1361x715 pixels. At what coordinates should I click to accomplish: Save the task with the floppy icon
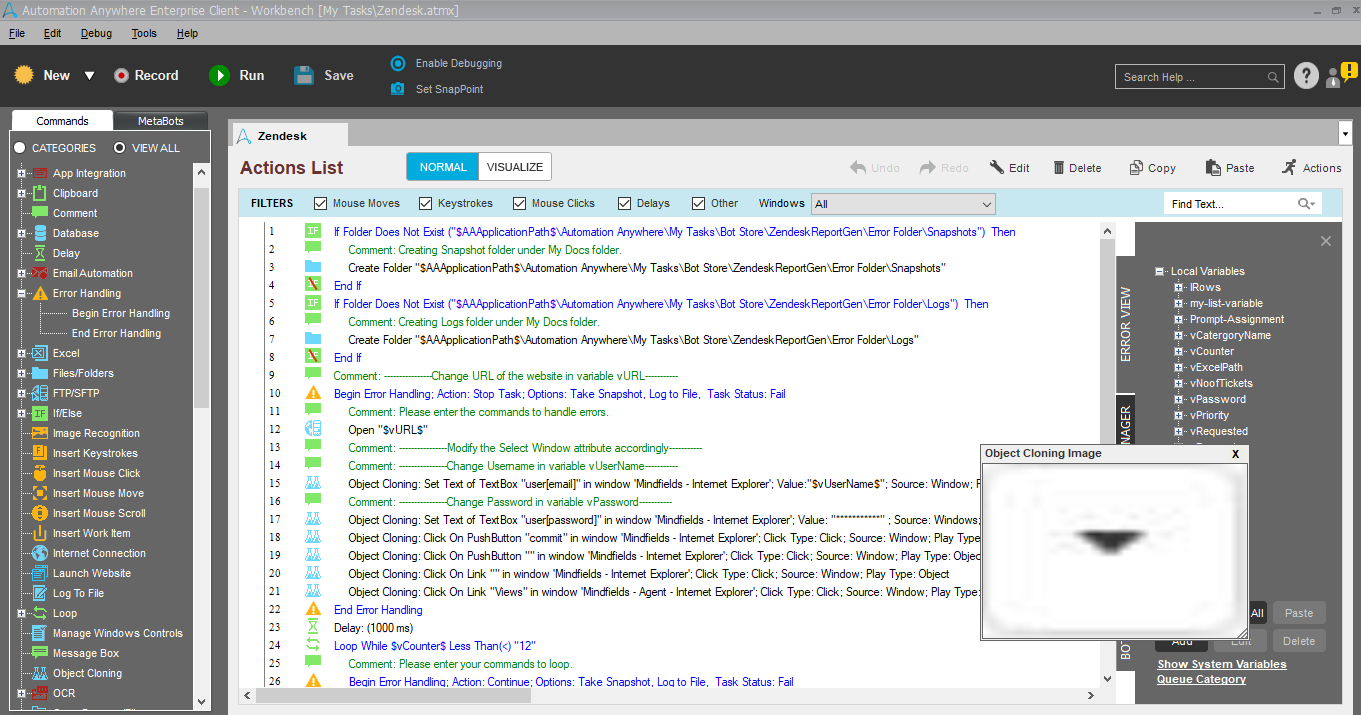tap(305, 76)
